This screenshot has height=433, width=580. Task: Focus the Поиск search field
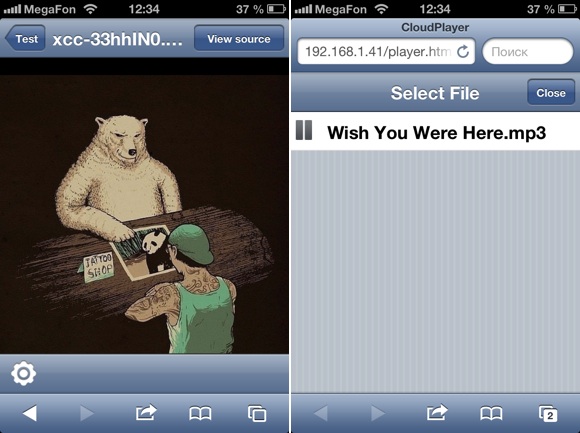pos(528,51)
